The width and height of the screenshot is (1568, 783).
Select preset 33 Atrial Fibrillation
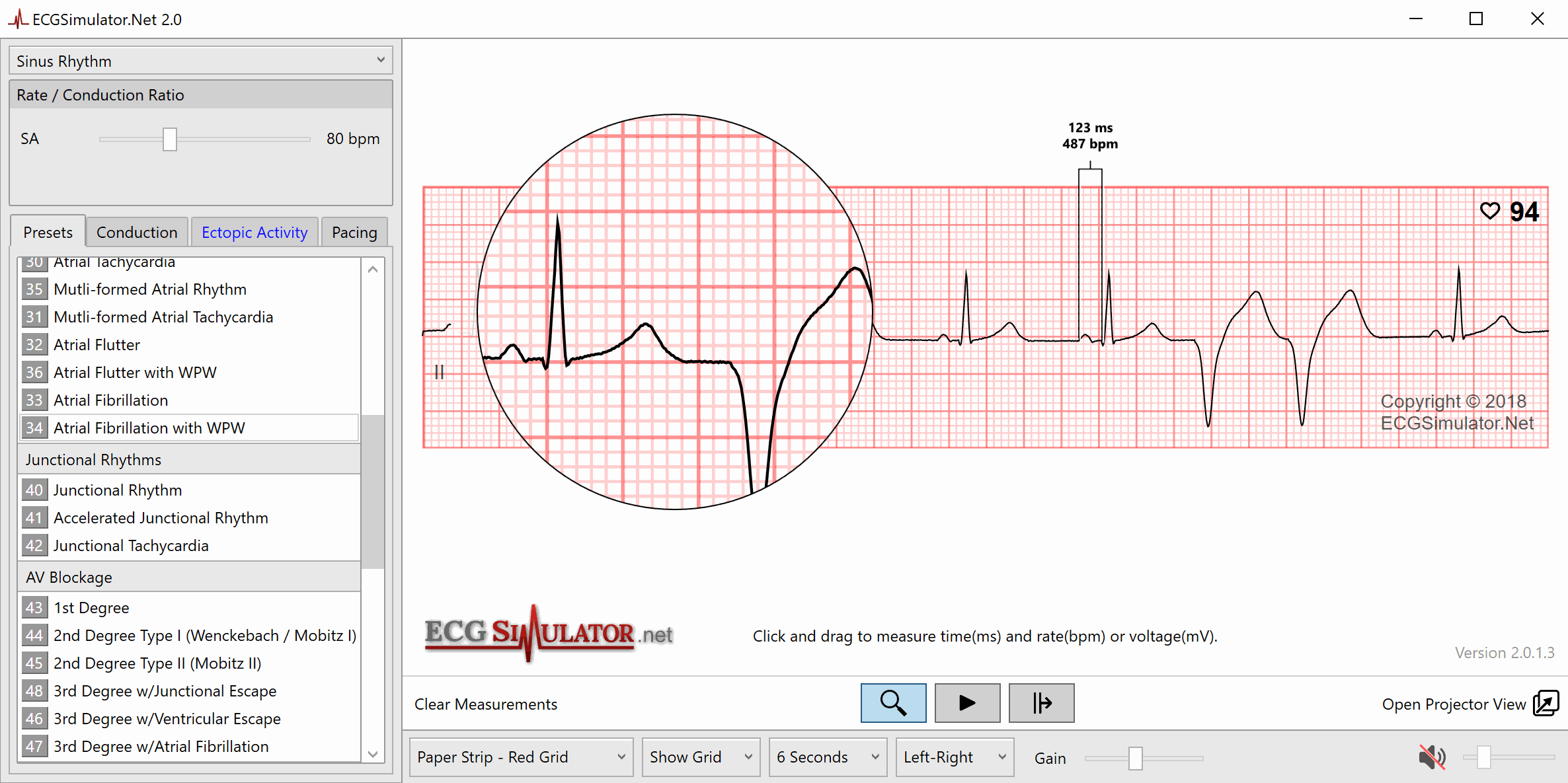(111, 400)
